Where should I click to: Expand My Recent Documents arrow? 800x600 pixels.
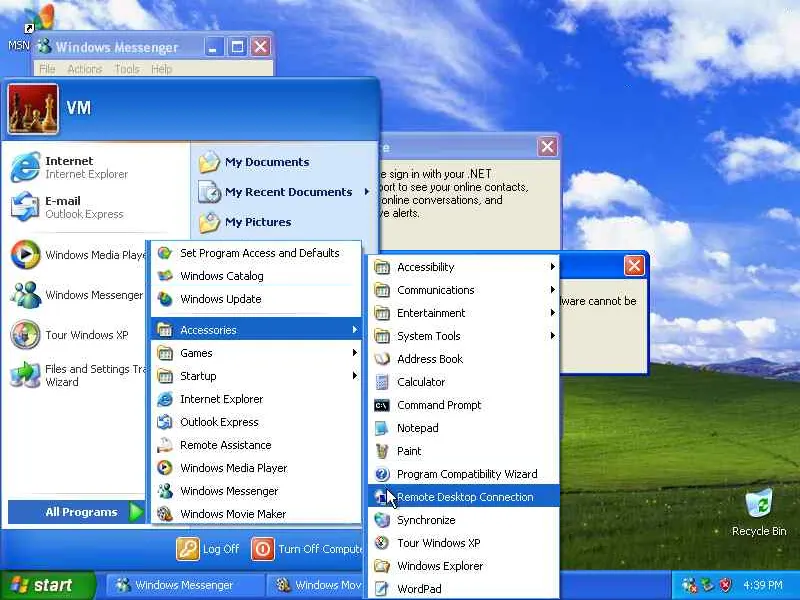point(366,192)
